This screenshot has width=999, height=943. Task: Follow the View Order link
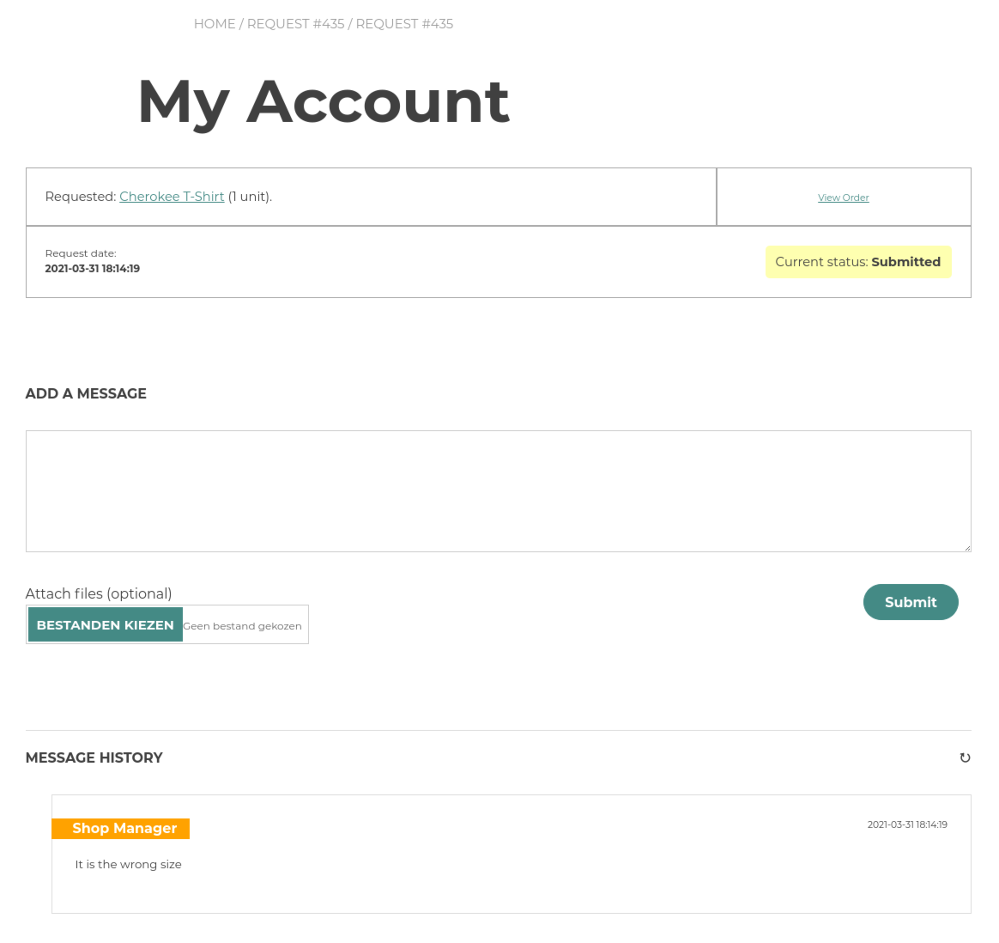843,198
